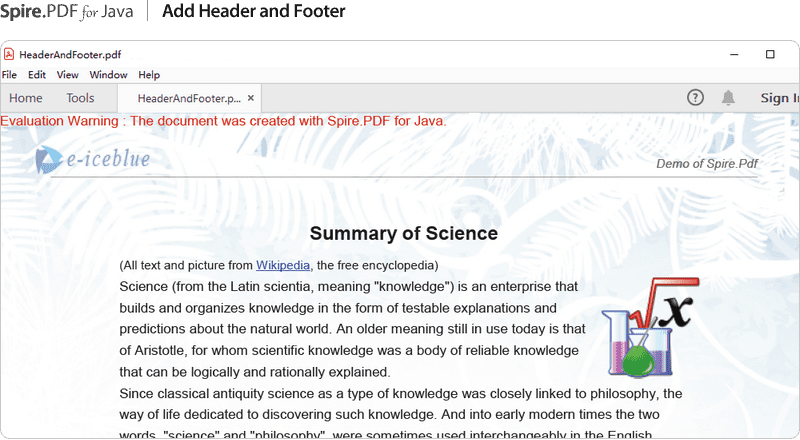
Task: Switch to the Home tab
Action: click(x=26, y=98)
